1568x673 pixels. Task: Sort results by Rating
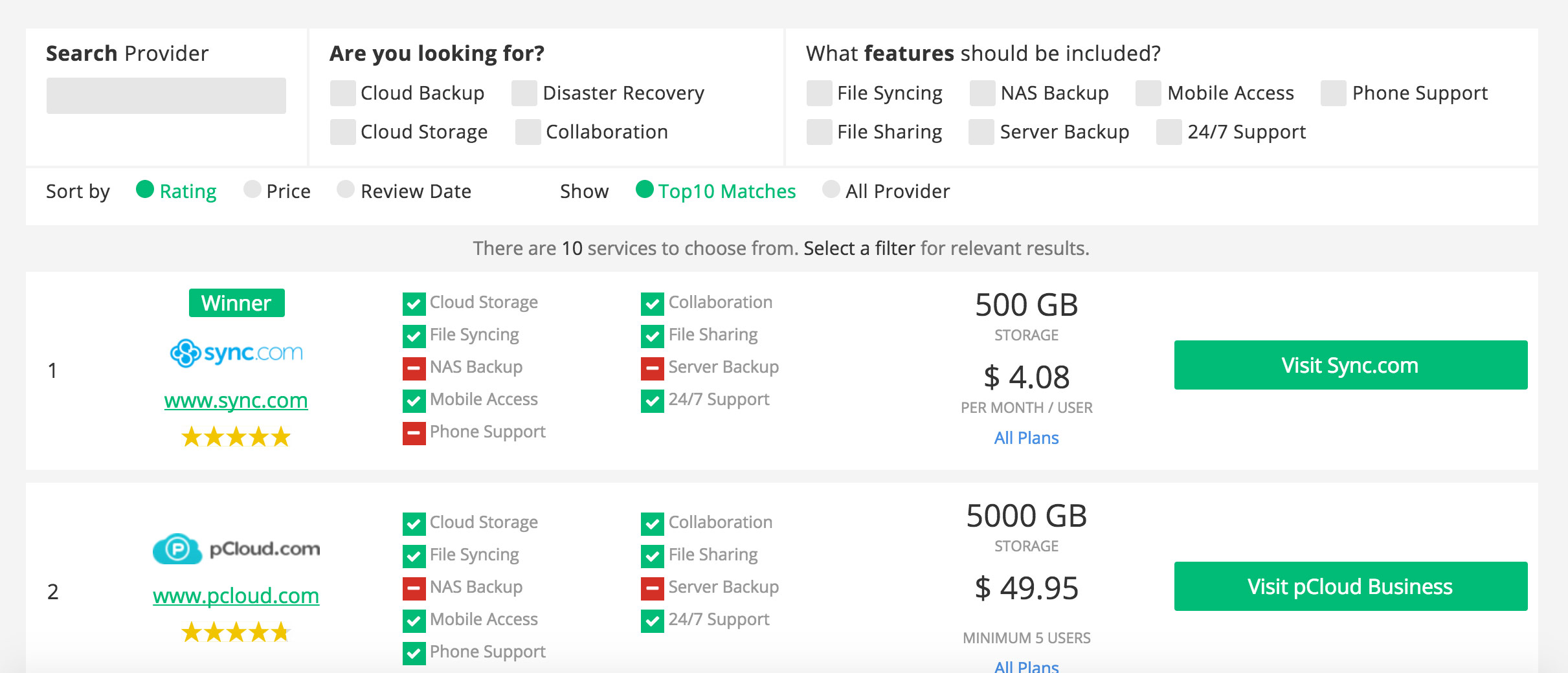pyautogui.click(x=145, y=190)
